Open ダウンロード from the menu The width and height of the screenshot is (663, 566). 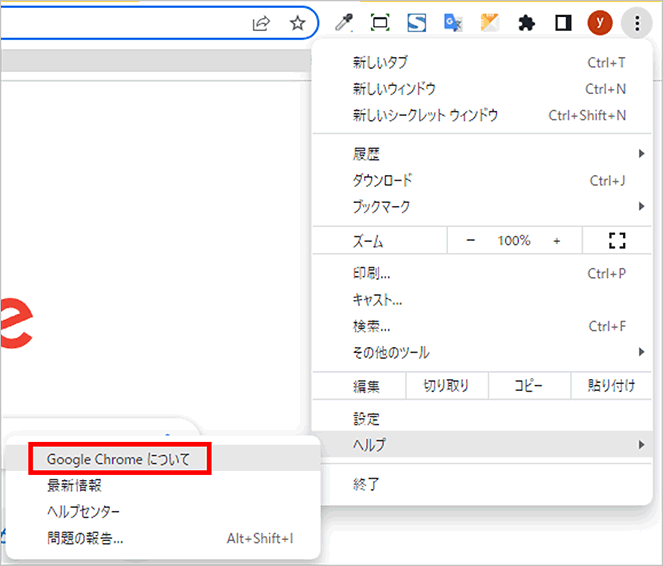482,180
